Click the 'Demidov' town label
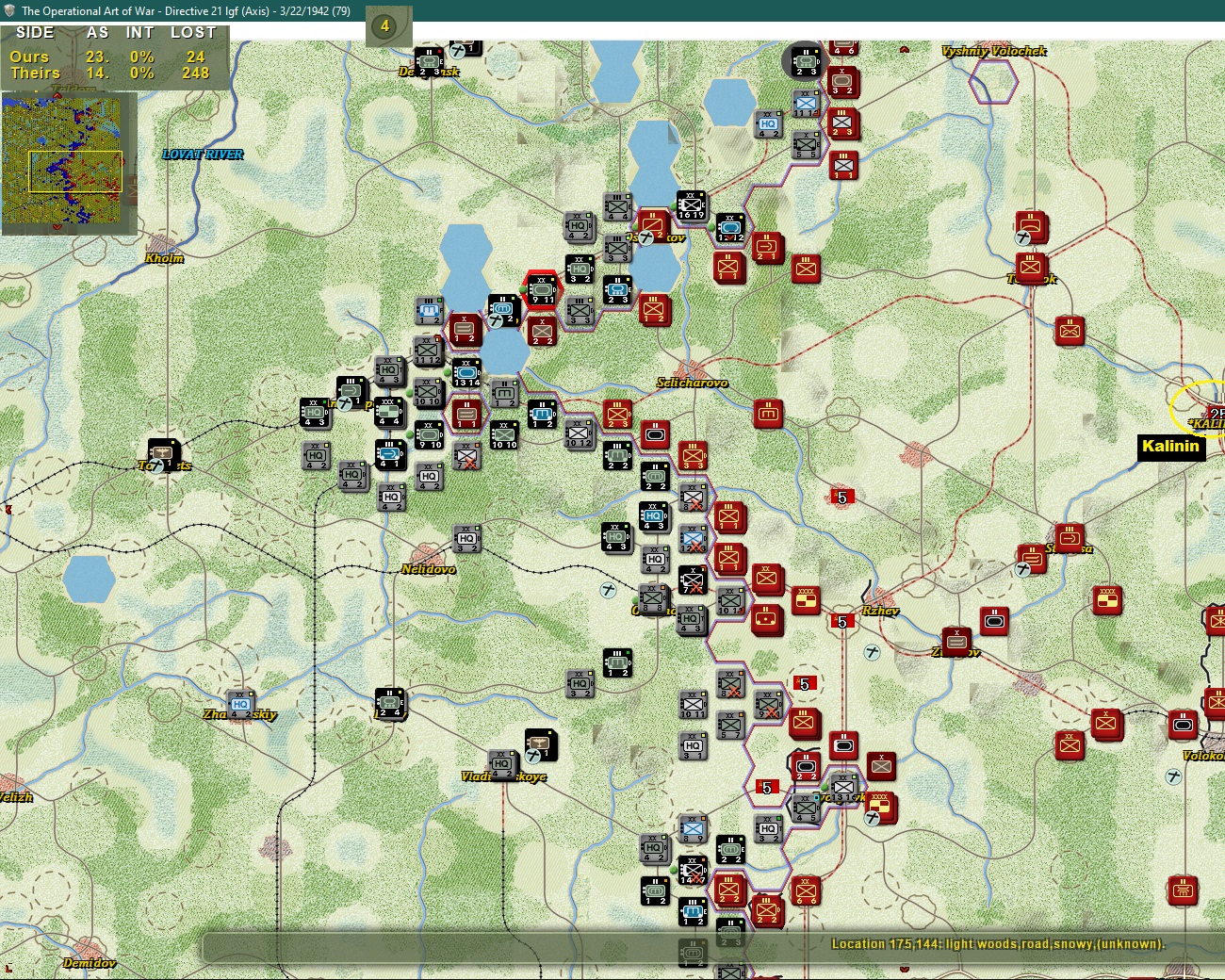The image size is (1225, 980). pos(90,963)
